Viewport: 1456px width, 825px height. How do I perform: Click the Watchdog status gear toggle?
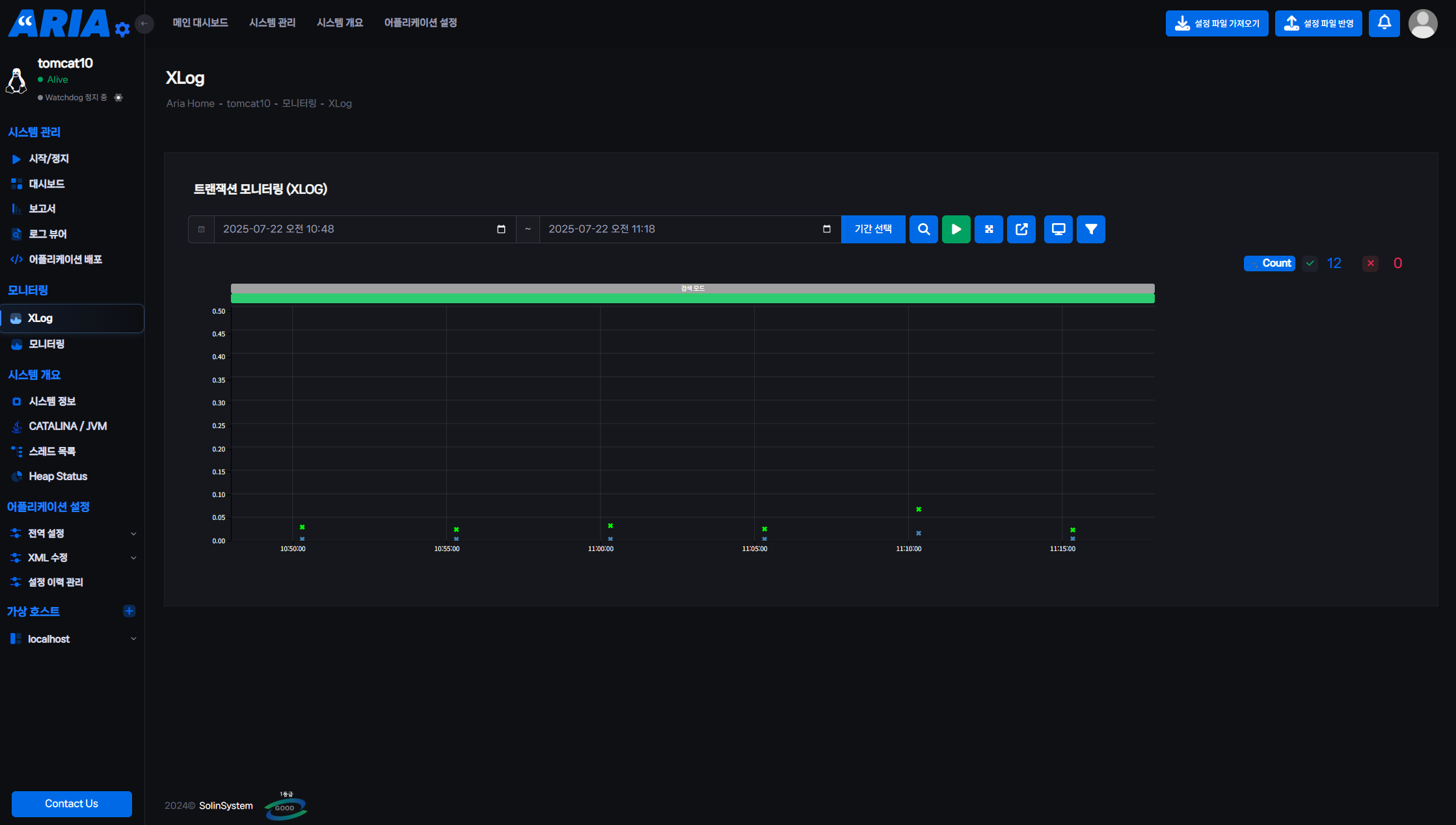pyautogui.click(x=118, y=98)
